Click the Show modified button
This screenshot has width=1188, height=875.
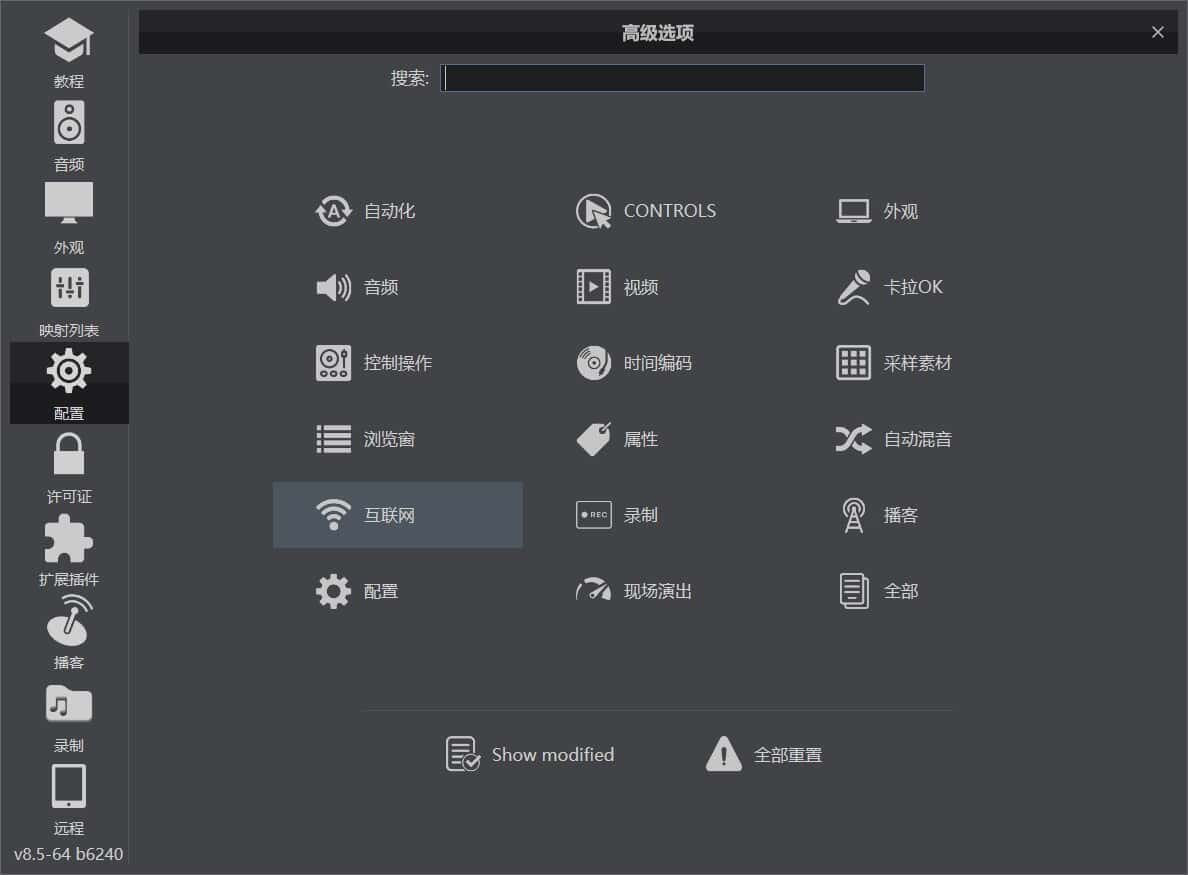(530, 754)
